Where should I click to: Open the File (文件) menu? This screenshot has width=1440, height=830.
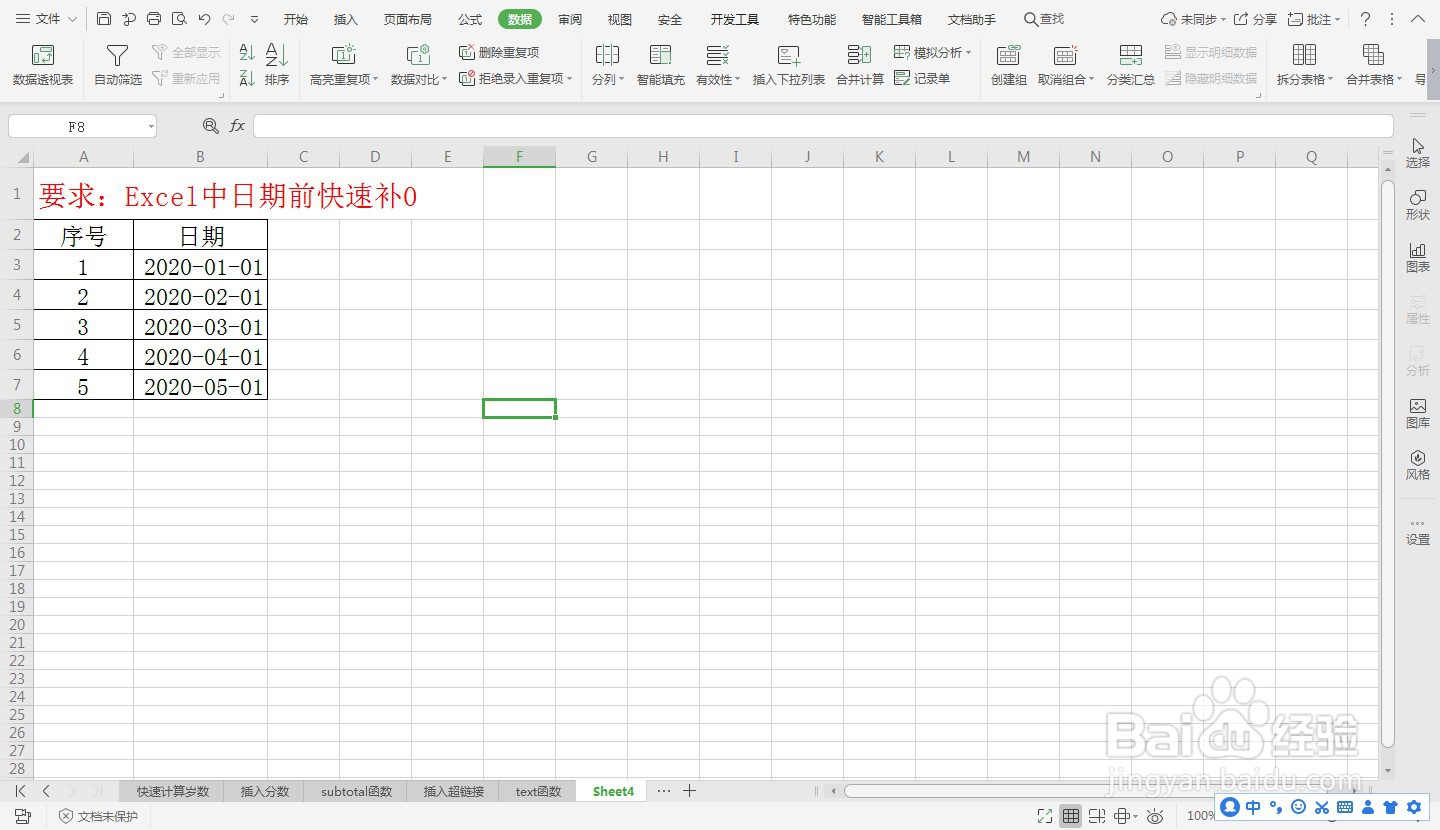pyautogui.click(x=46, y=19)
